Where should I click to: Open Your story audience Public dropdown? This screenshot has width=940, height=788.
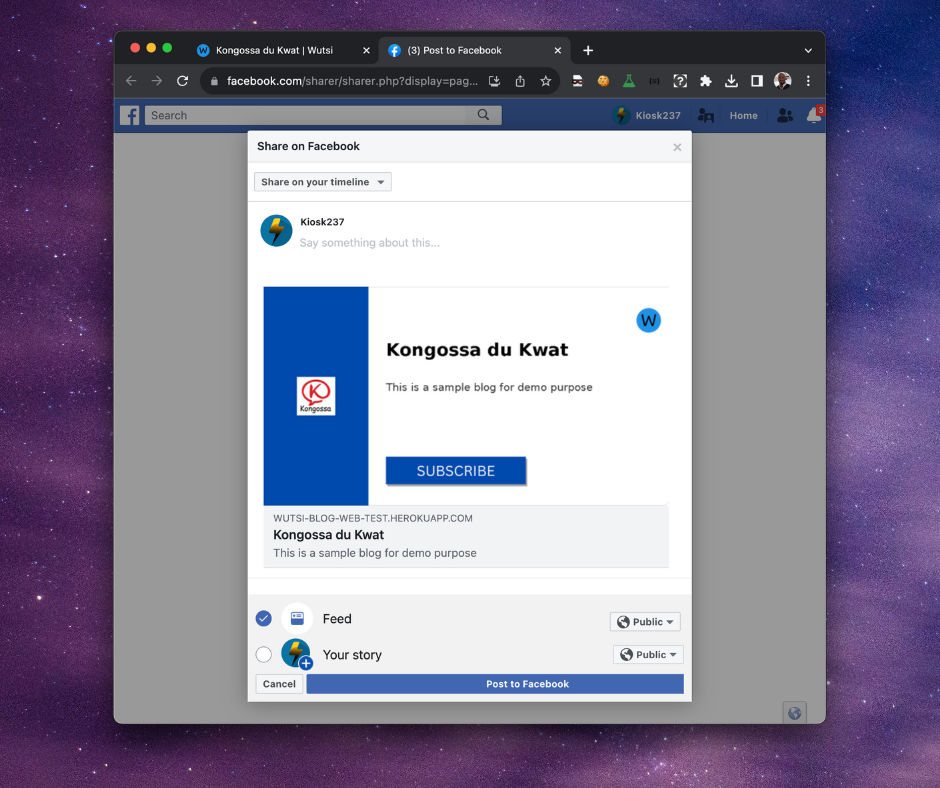point(648,654)
